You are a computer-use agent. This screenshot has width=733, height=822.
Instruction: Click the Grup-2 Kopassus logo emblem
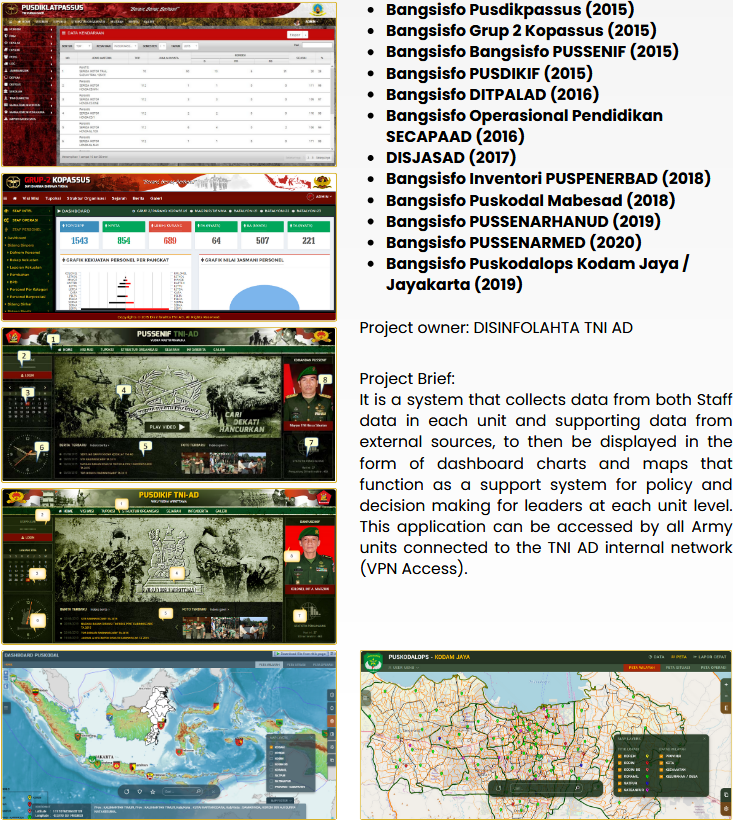13,183
